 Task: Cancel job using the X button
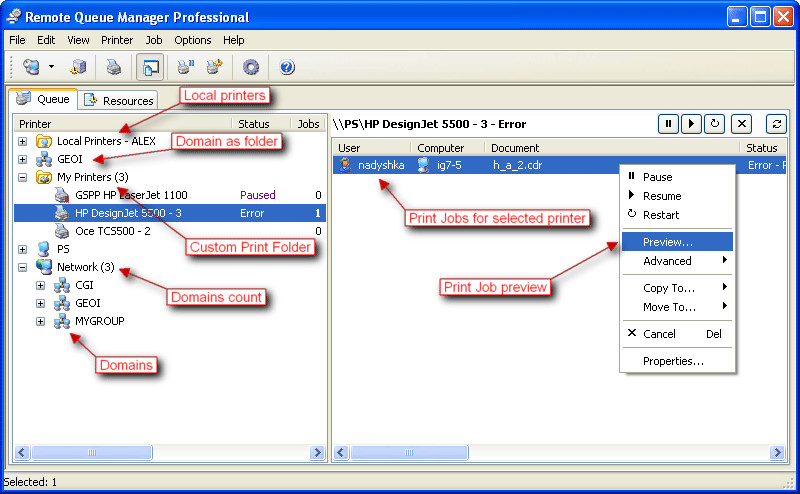pyautogui.click(x=741, y=123)
